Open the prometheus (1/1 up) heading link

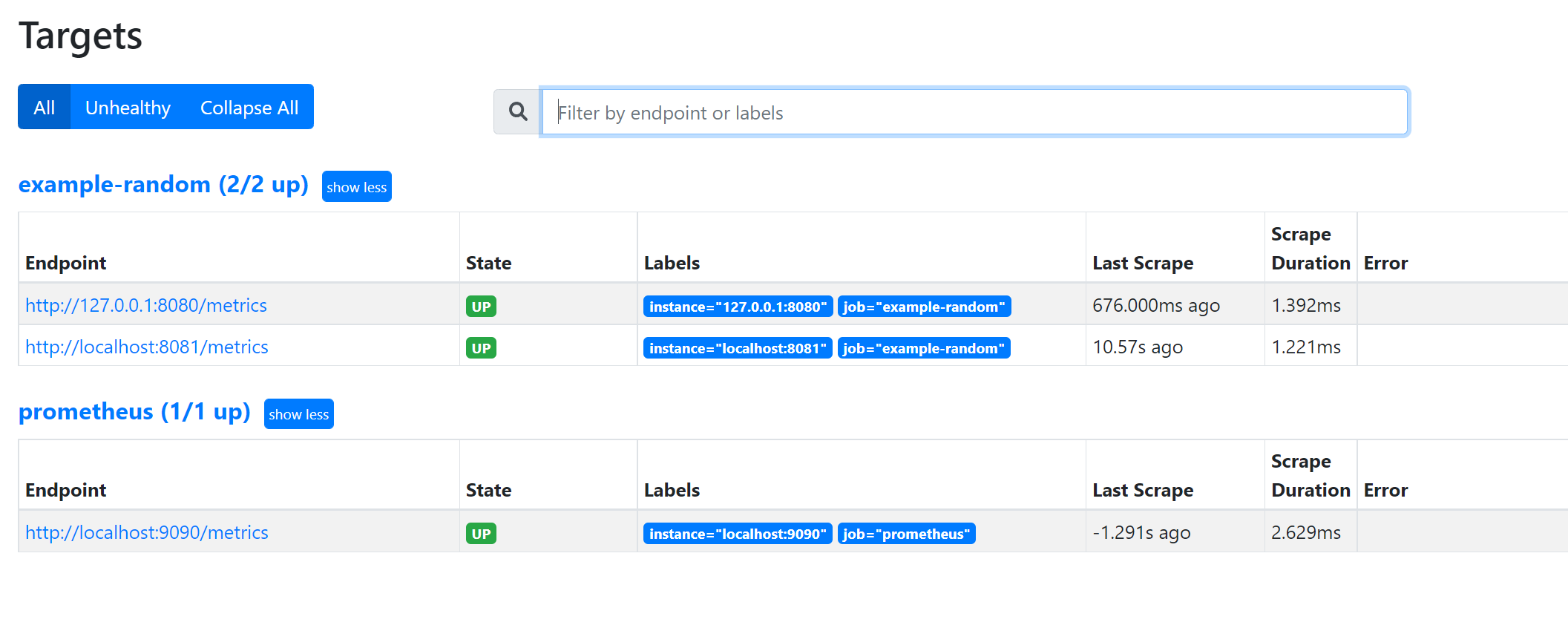pos(134,411)
